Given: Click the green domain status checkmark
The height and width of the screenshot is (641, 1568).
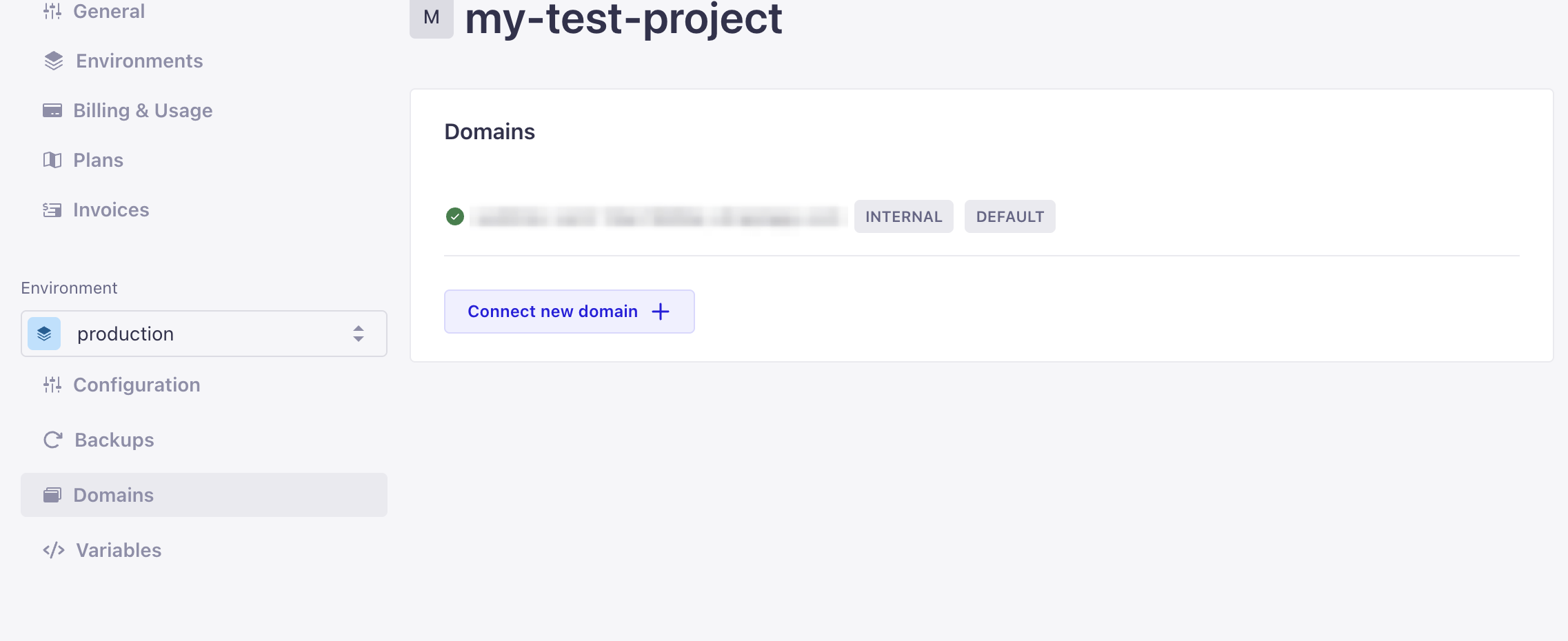Looking at the screenshot, I should click(455, 217).
